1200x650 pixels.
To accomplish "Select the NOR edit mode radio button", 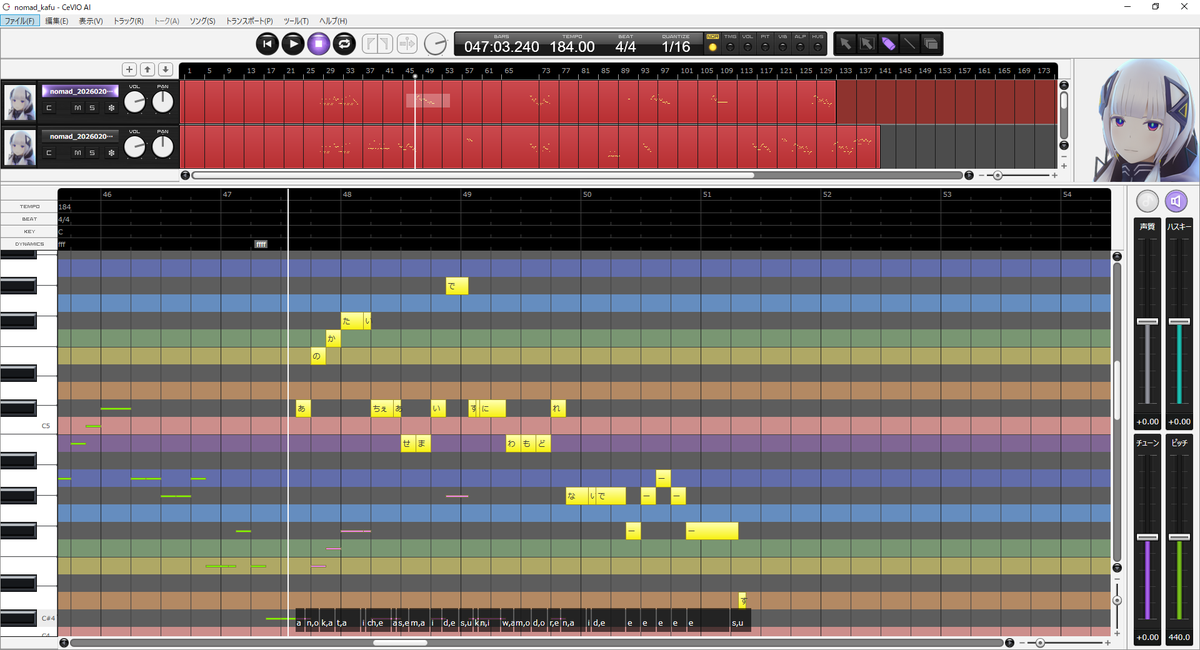I will click(x=712, y=47).
